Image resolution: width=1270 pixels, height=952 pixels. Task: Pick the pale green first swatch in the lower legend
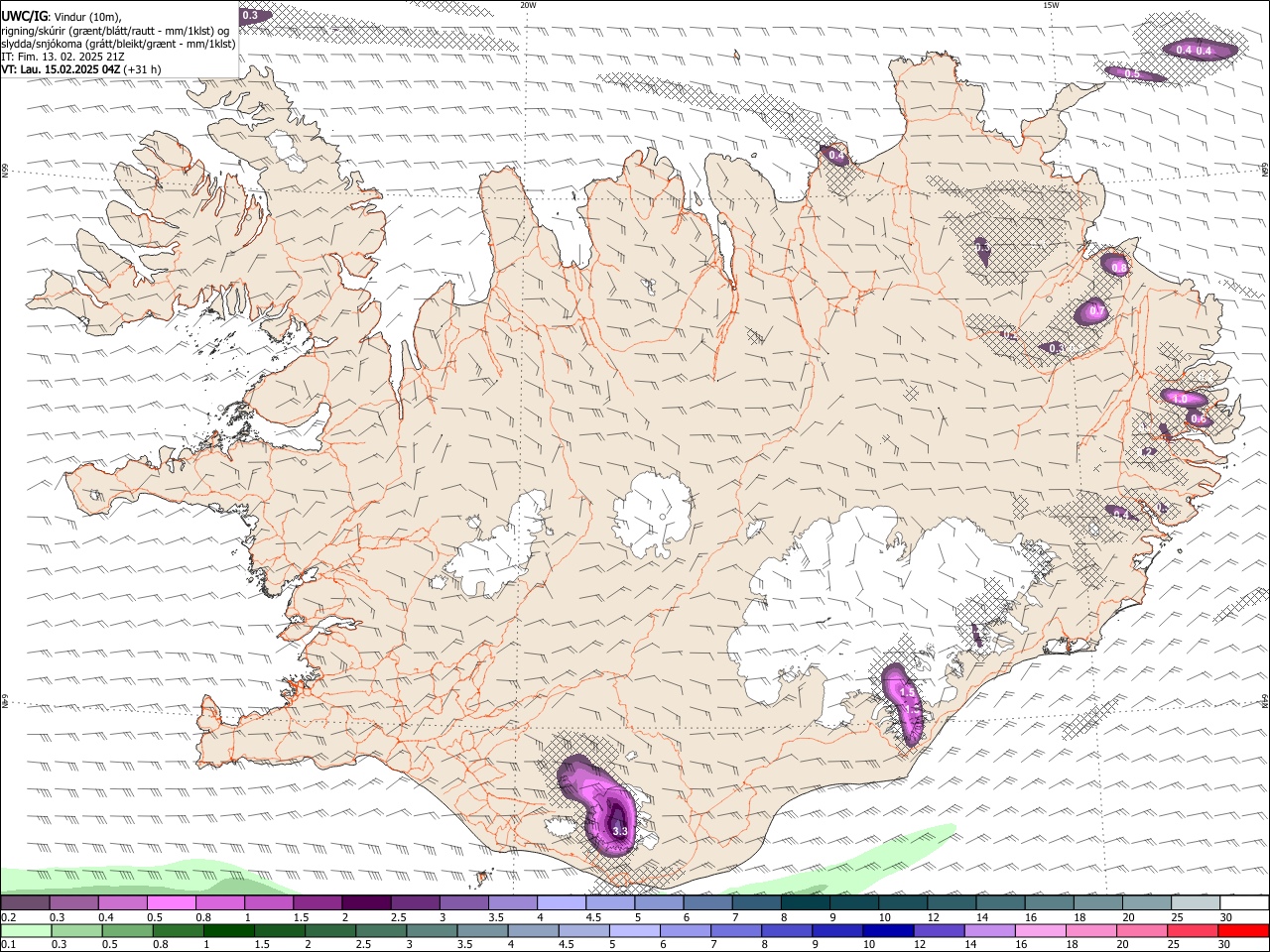point(25,930)
